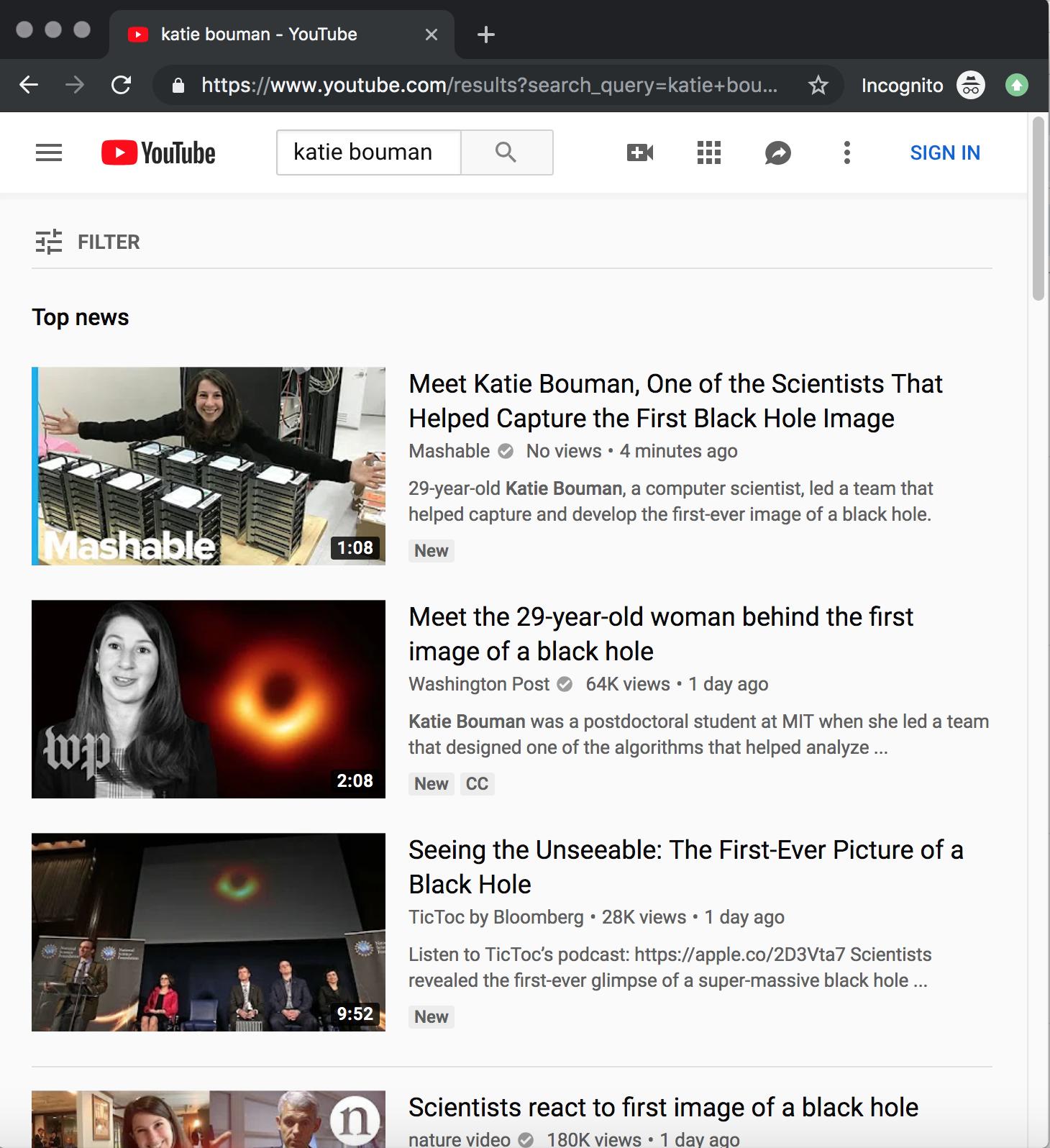Click description starting 29-year-old Katie Bouman
Image resolution: width=1050 pixels, height=1148 pixels.
pyautogui.click(x=670, y=501)
